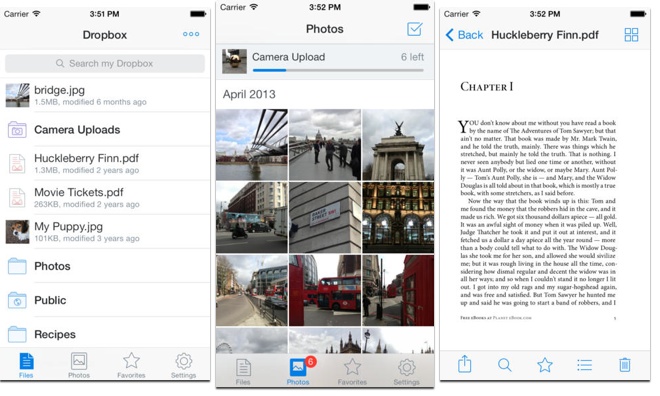Open the Recipes folder

105,334
